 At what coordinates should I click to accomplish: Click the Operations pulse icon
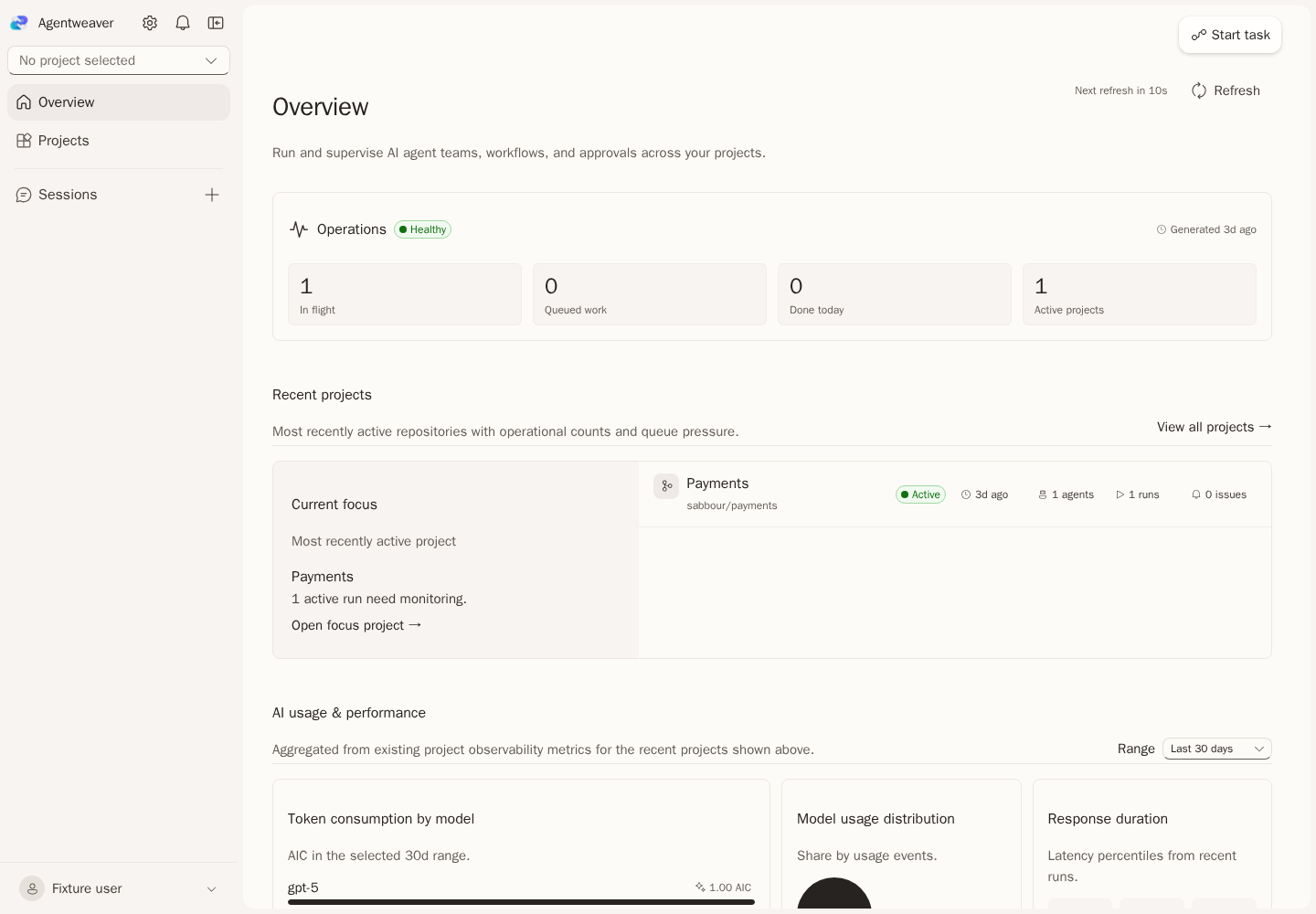pyautogui.click(x=299, y=229)
